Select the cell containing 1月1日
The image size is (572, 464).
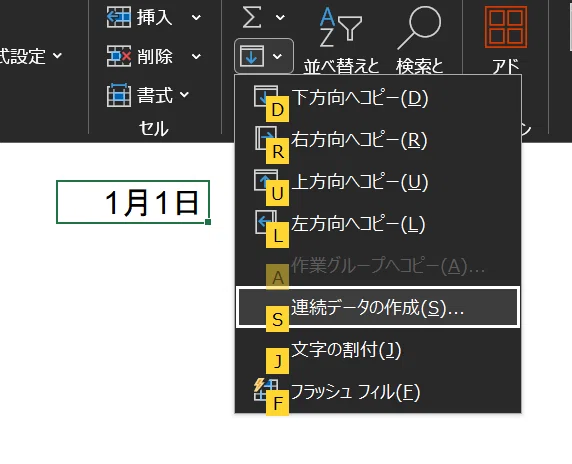tap(133, 202)
